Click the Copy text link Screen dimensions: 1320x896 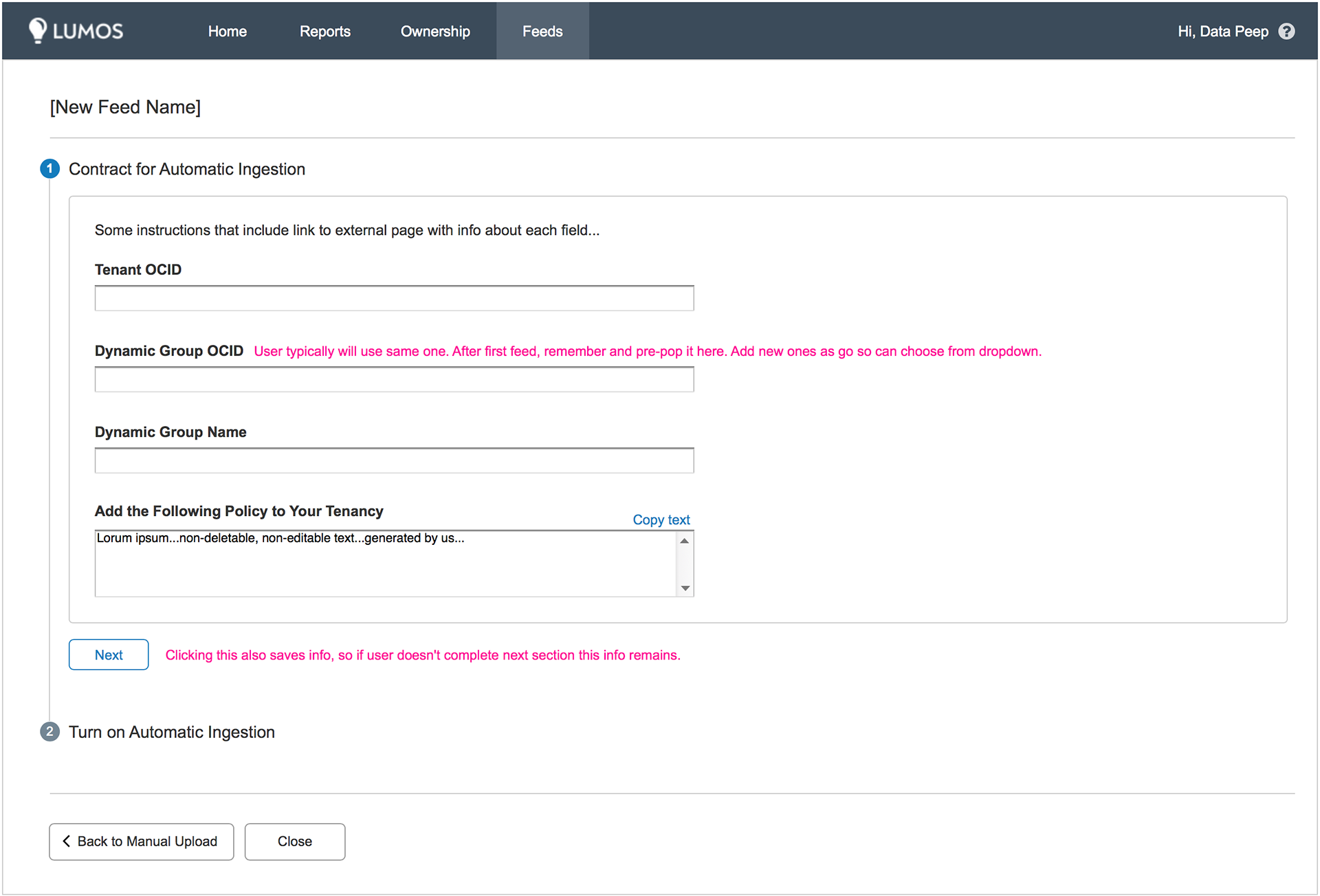click(x=661, y=520)
